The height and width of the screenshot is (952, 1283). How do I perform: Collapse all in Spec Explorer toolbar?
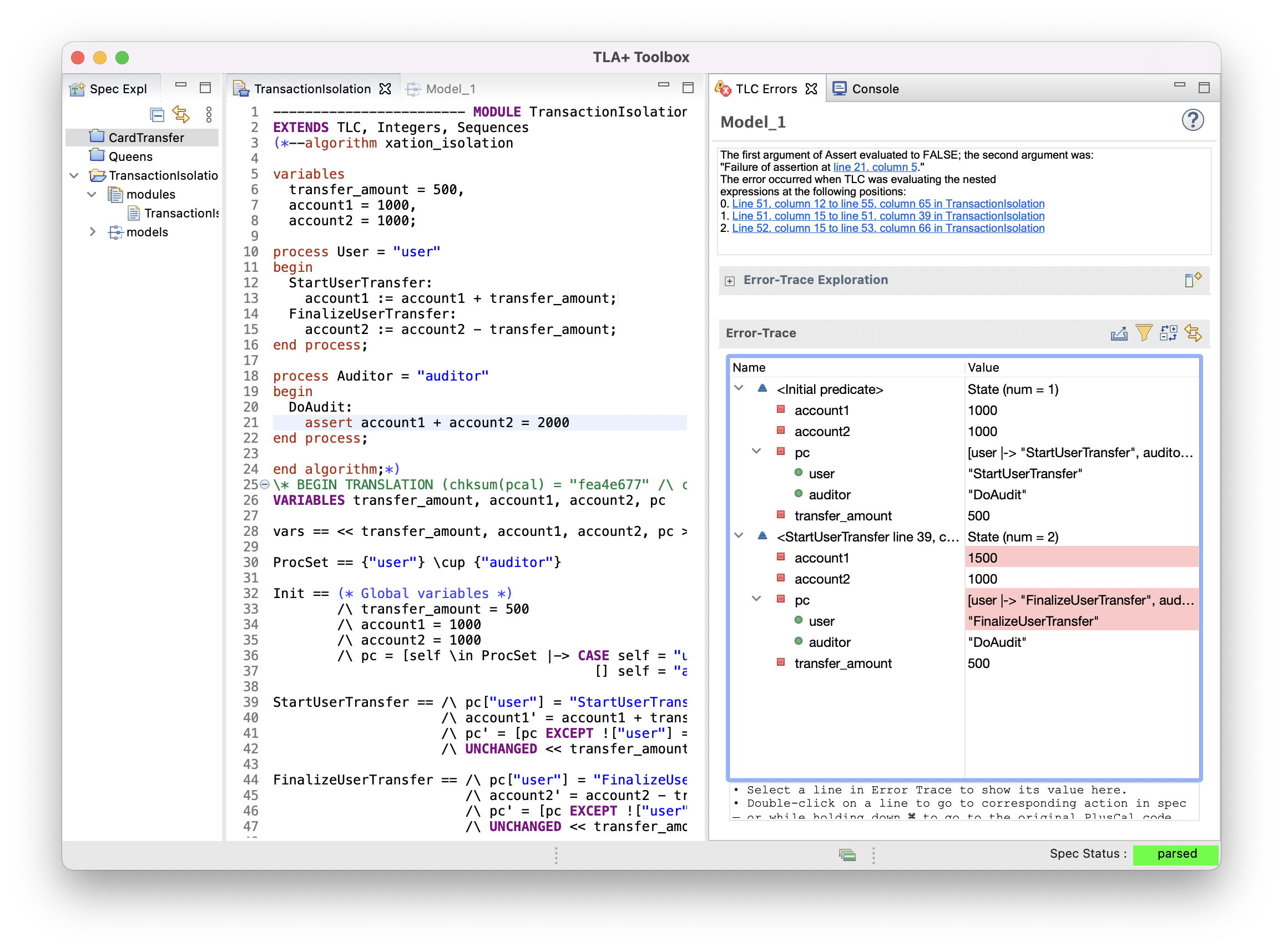click(157, 115)
